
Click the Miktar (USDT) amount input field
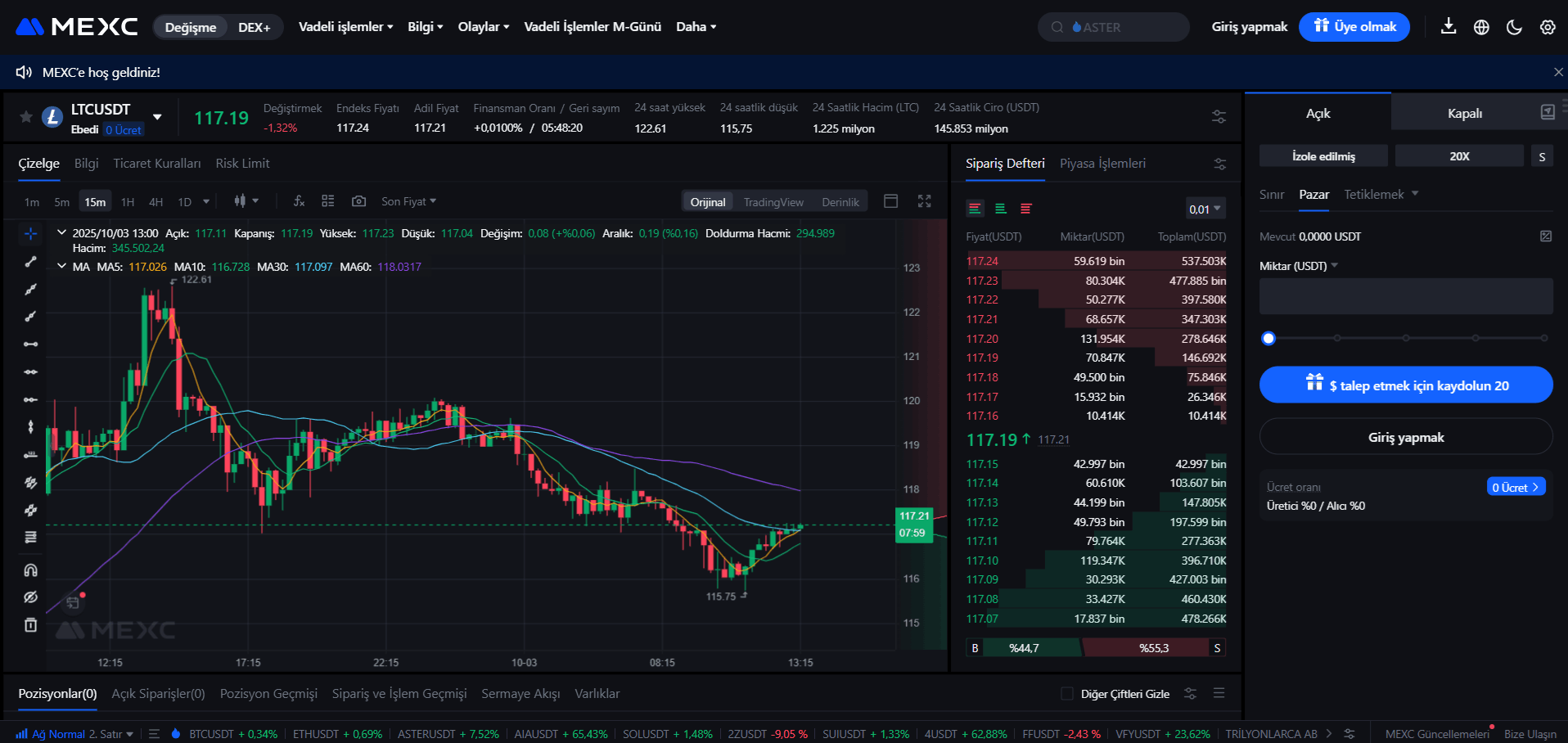pos(1404,296)
